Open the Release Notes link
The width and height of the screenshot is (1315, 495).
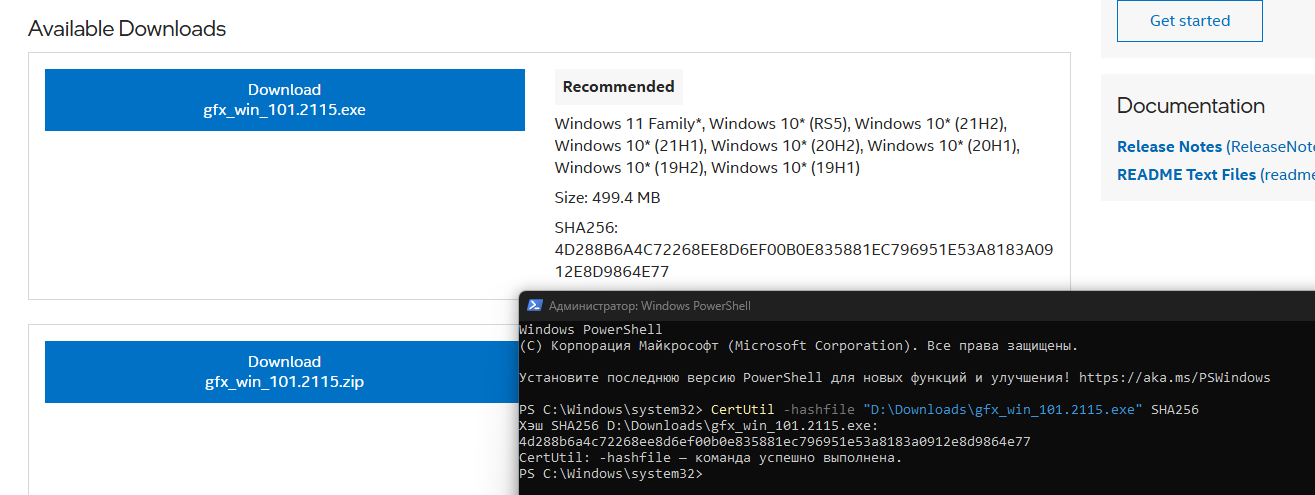[x=1169, y=147]
